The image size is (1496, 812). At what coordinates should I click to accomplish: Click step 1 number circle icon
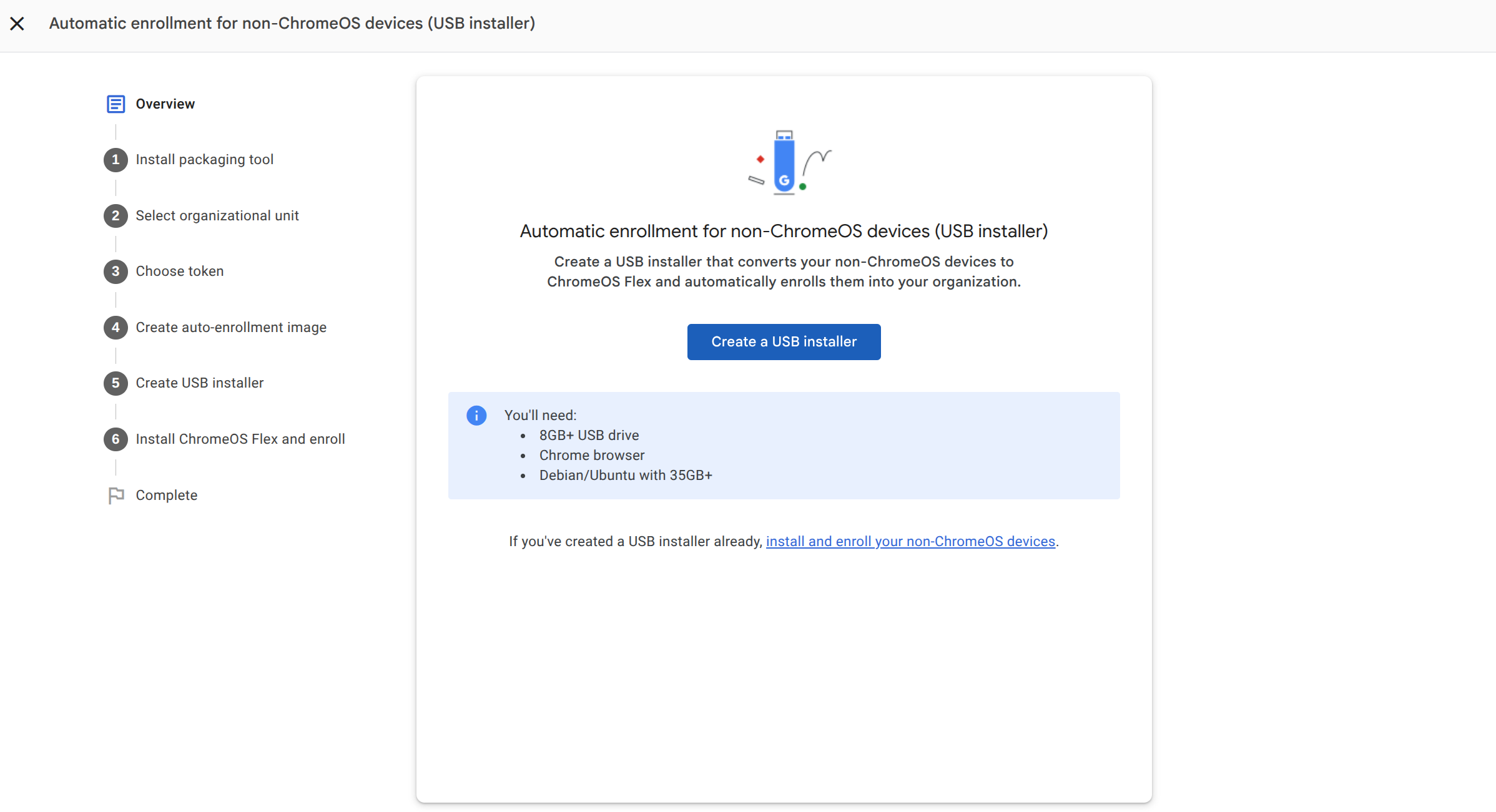pyautogui.click(x=116, y=160)
